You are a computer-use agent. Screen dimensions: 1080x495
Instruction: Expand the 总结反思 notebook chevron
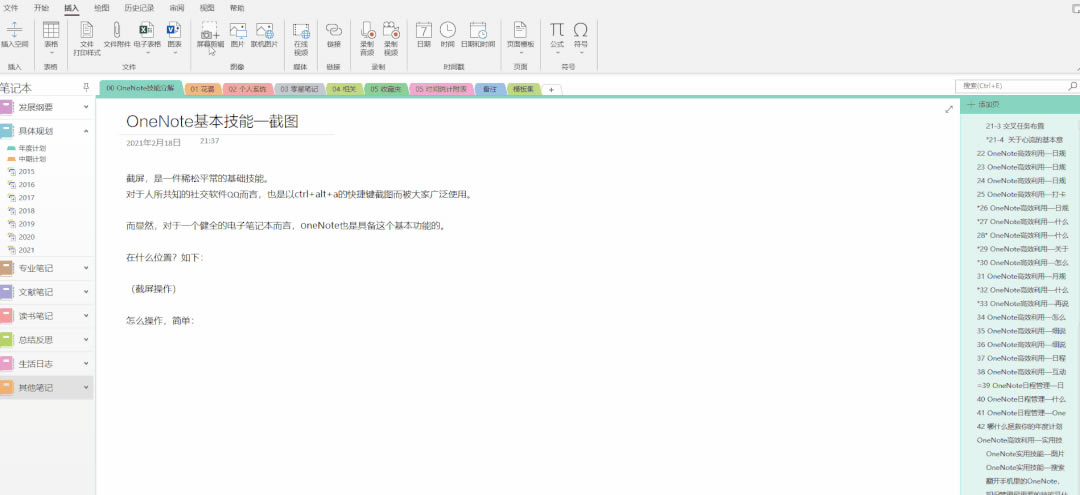(x=86, y=339)
